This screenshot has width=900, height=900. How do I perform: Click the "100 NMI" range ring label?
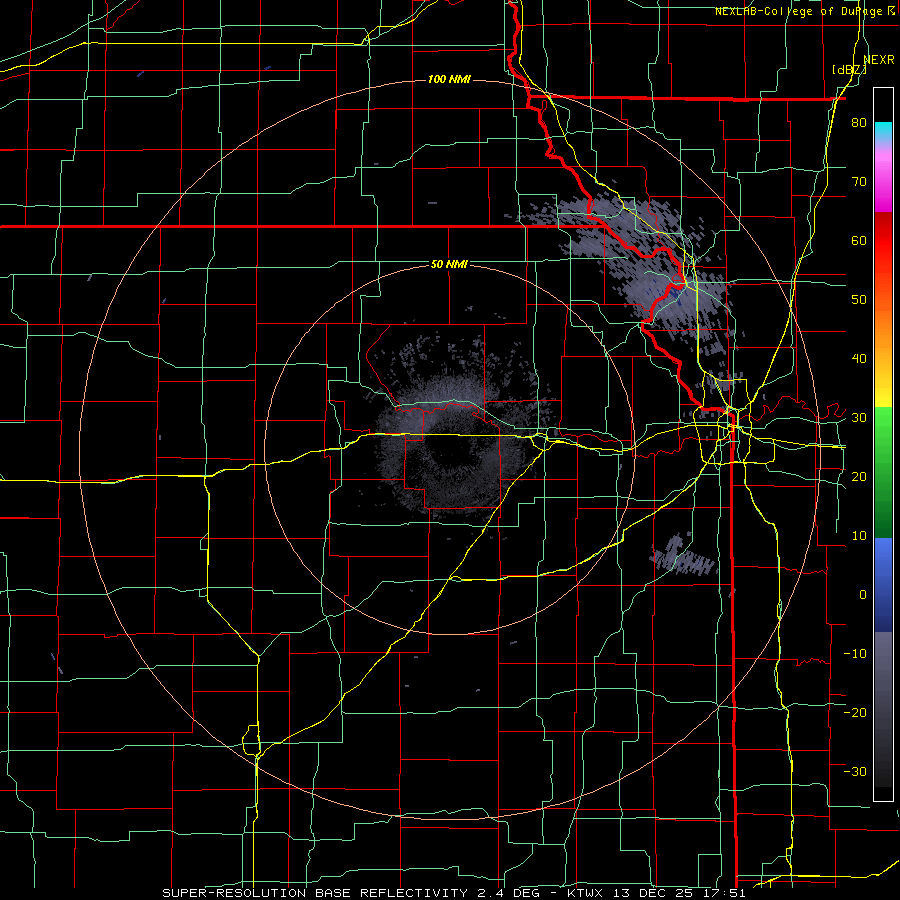[449, 79]
